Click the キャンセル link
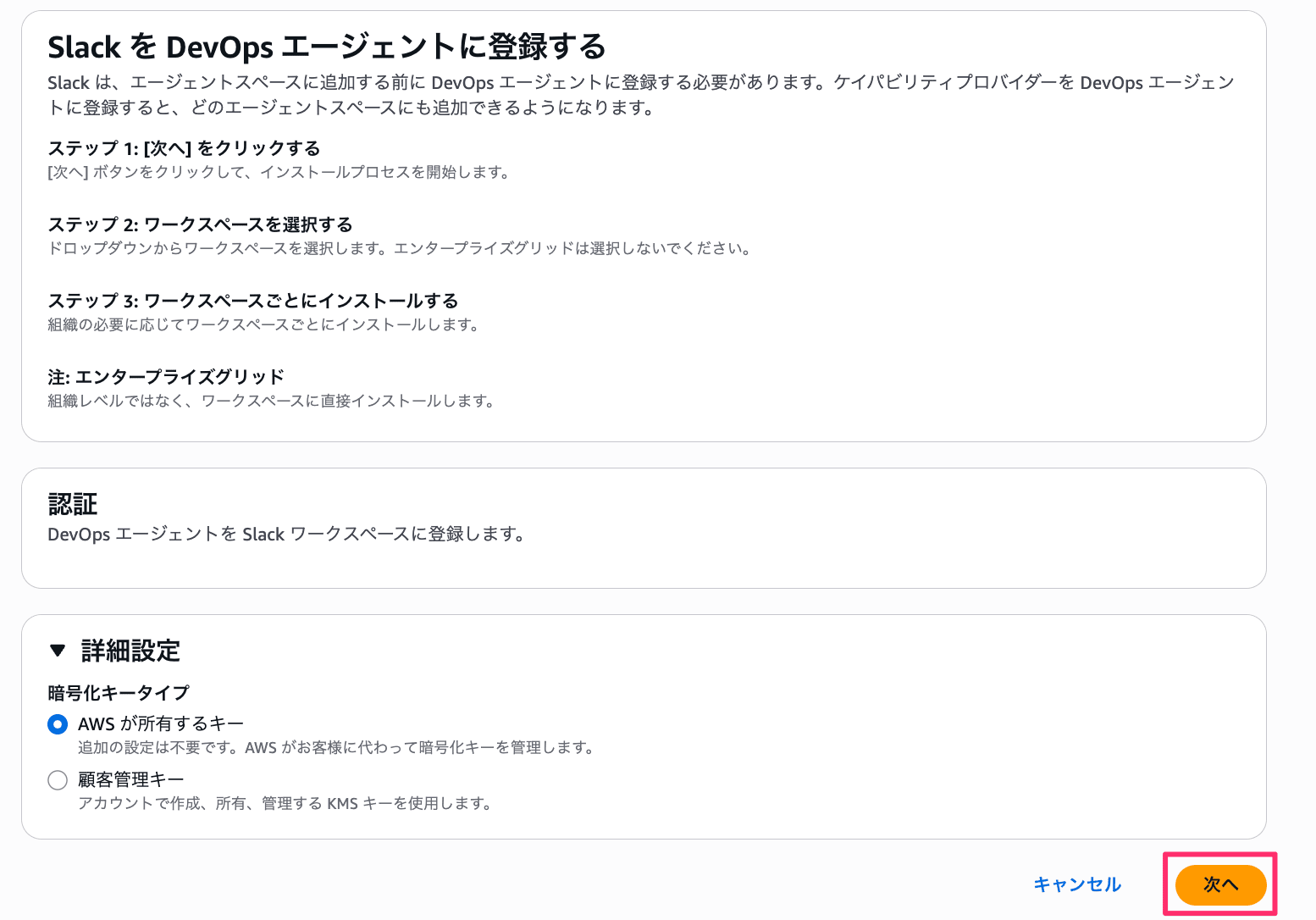The height and width of the screenshot is (920, 1316). [x=1077, y=884]
